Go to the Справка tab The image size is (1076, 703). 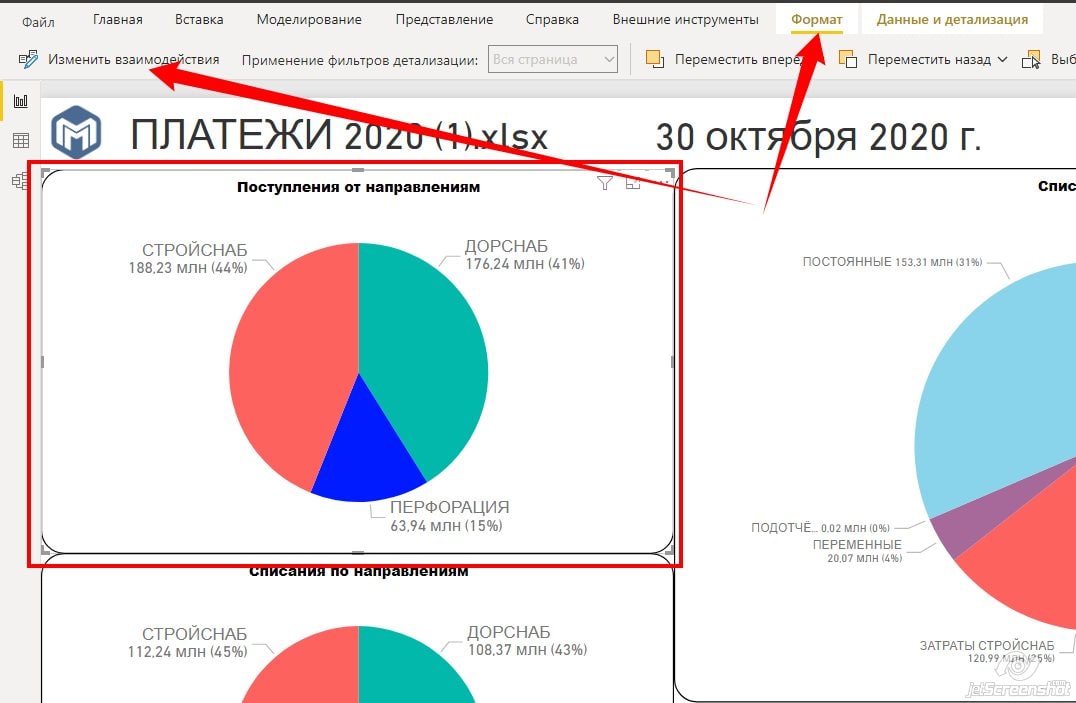552,20
